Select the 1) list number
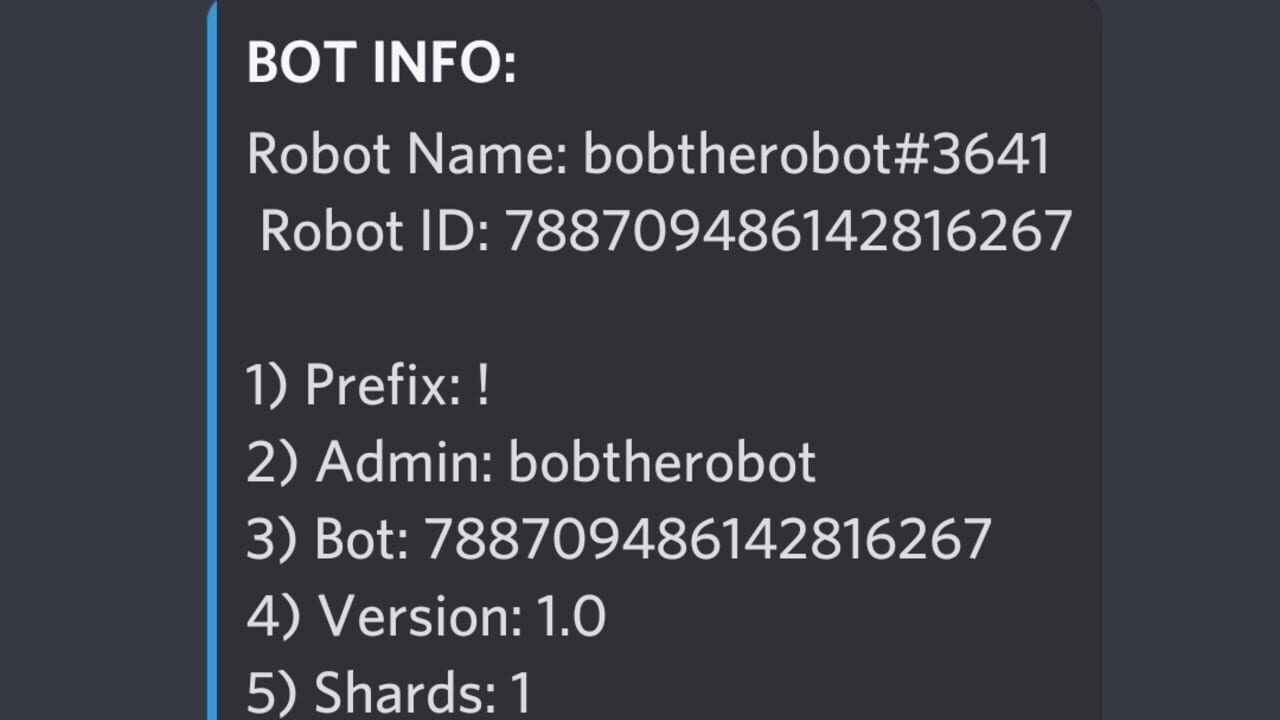Screen dimensions: 1280x720 pyautogui.click(x=268, y=385)
